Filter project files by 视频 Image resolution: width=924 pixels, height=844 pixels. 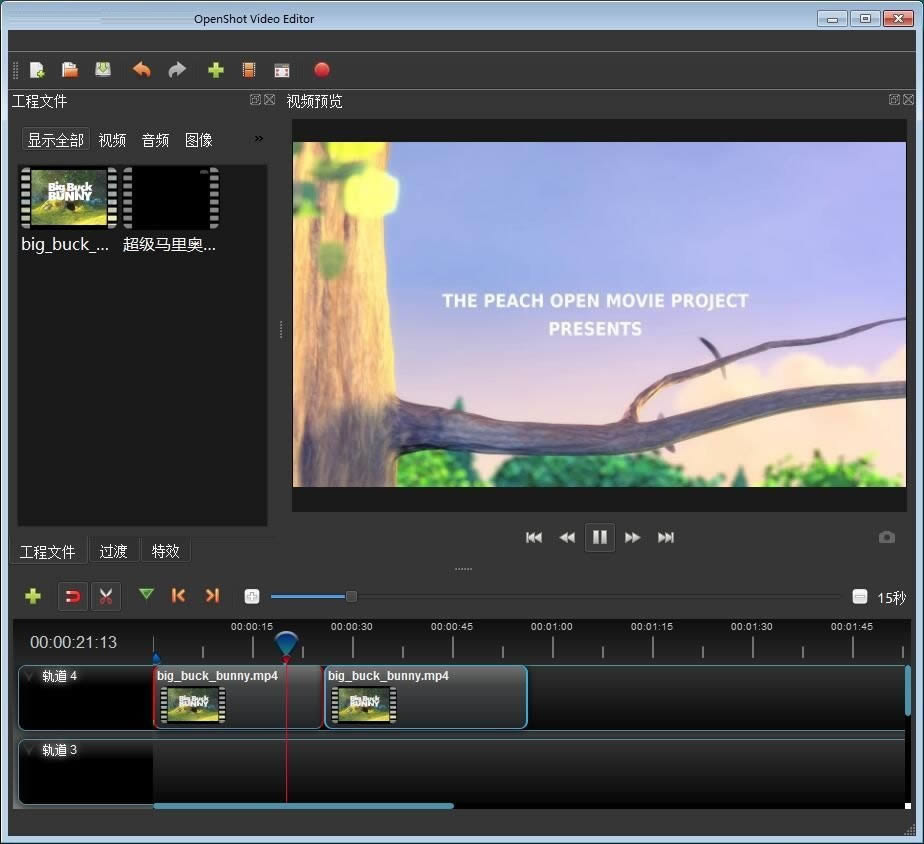pyautogui.click(x=112, y=140)
